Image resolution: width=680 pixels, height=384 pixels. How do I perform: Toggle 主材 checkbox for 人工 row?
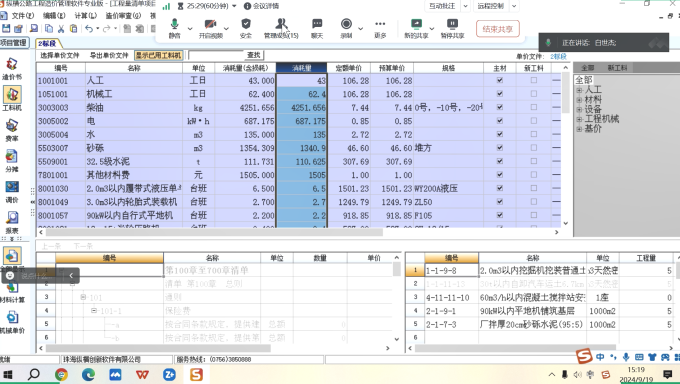pos(500,80)
